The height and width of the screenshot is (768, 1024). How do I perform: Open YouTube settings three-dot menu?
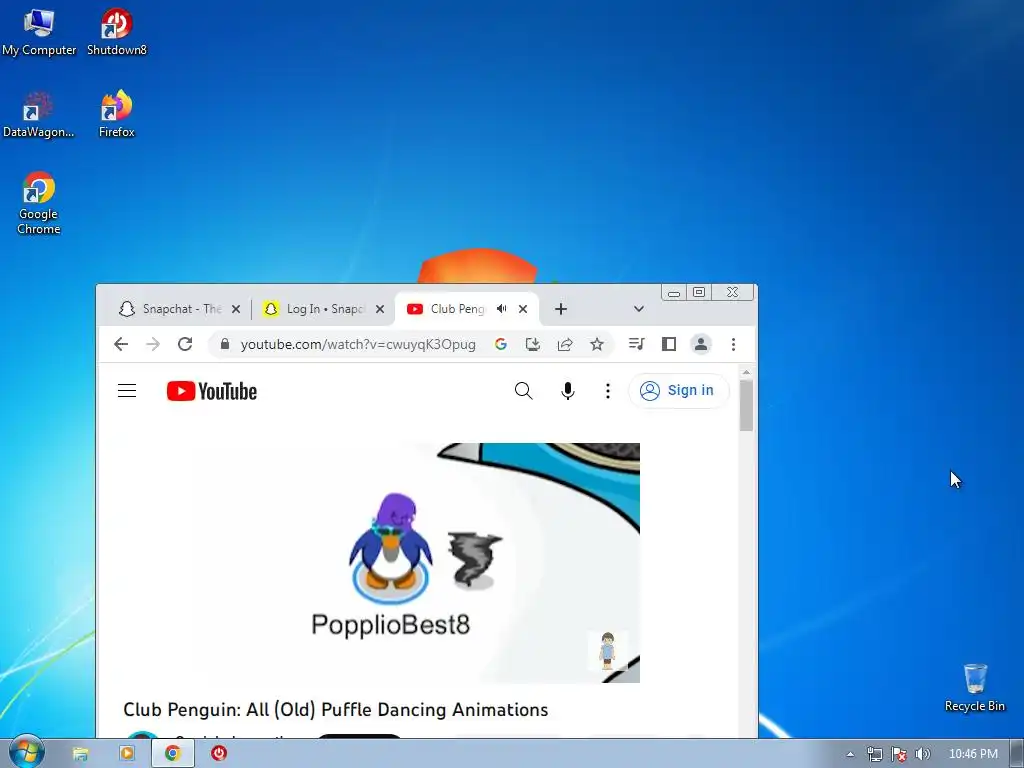click(x=607, y=391)
